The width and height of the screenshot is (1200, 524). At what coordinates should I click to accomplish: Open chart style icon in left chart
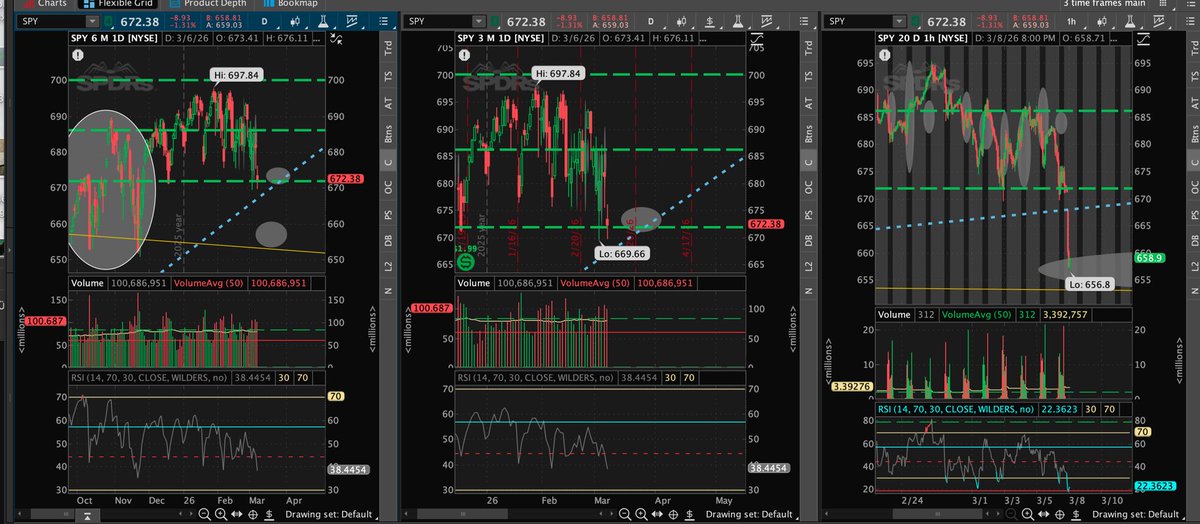pyautogui.click(x=297, y=21)
